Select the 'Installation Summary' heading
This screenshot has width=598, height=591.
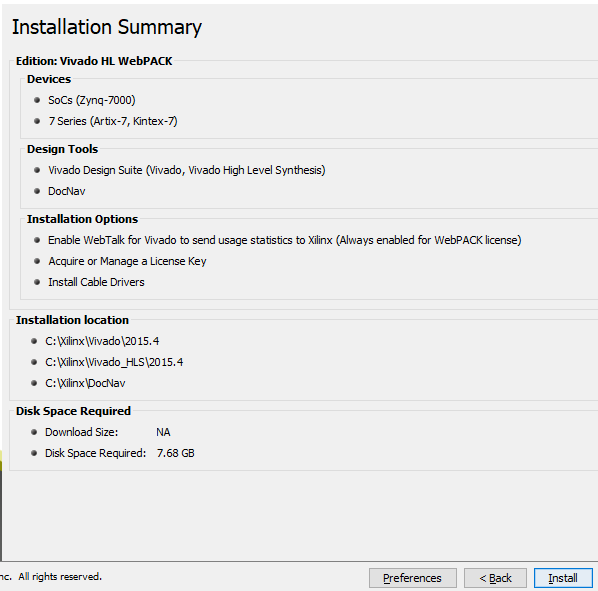pyautogui.click(x=107, y=27)
